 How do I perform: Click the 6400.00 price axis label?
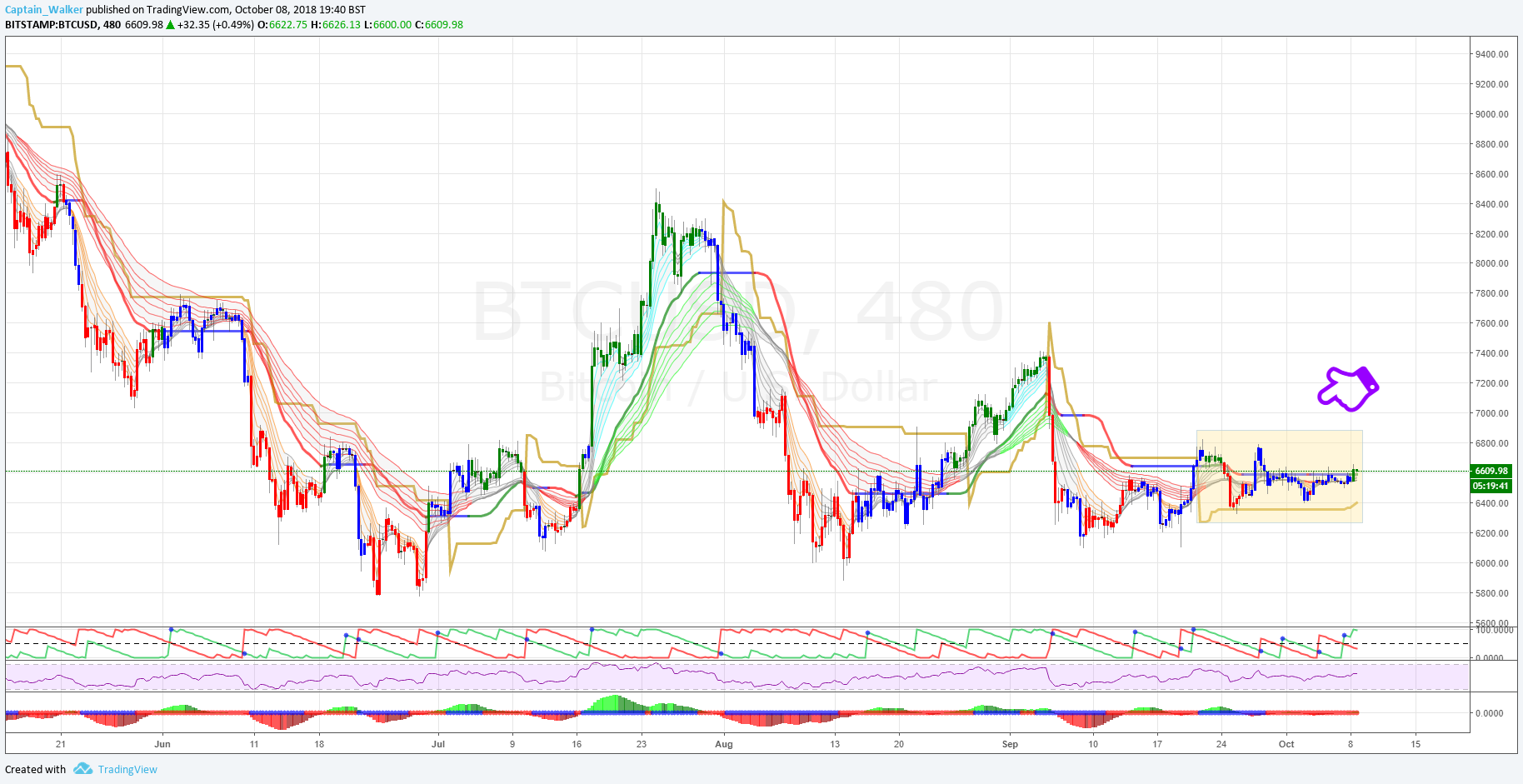pyautogui.click(x=1491, y=503)
